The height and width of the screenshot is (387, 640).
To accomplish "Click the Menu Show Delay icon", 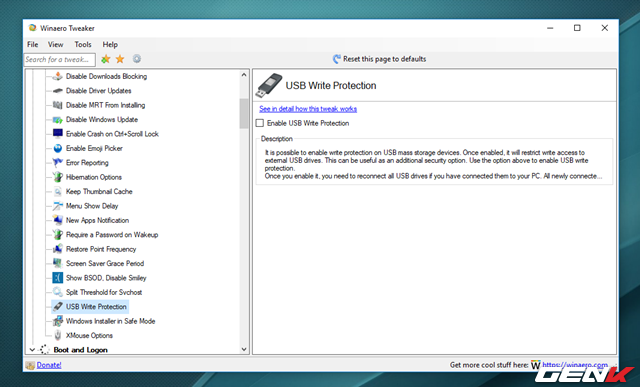I will point(58,206).
